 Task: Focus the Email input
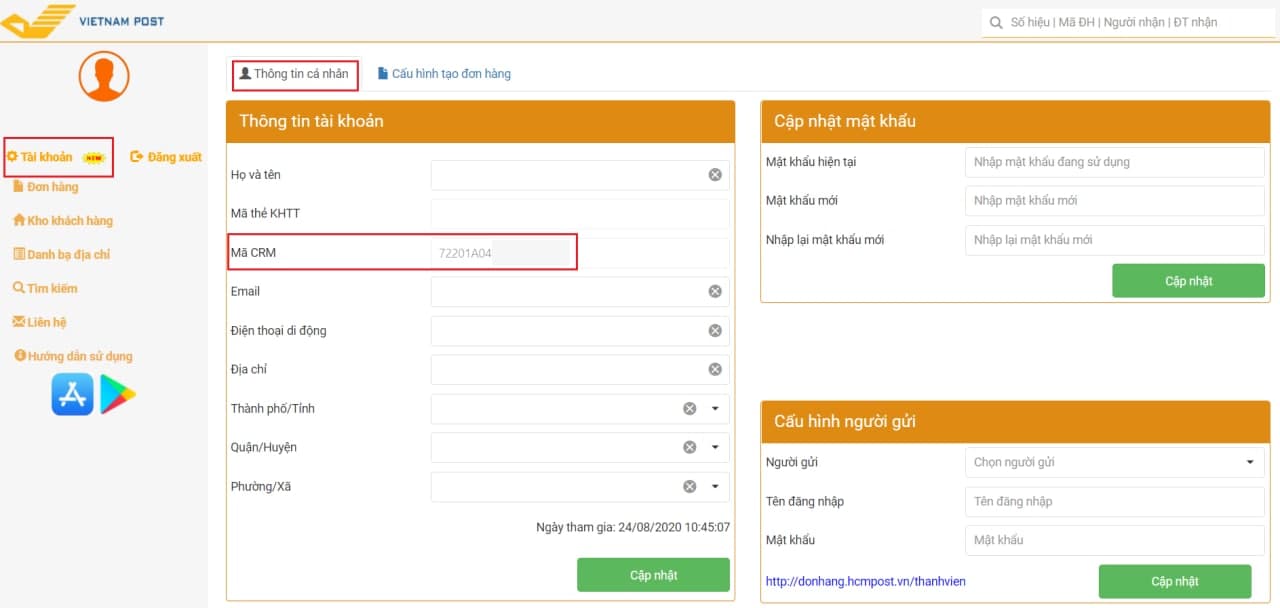[580, 292]
